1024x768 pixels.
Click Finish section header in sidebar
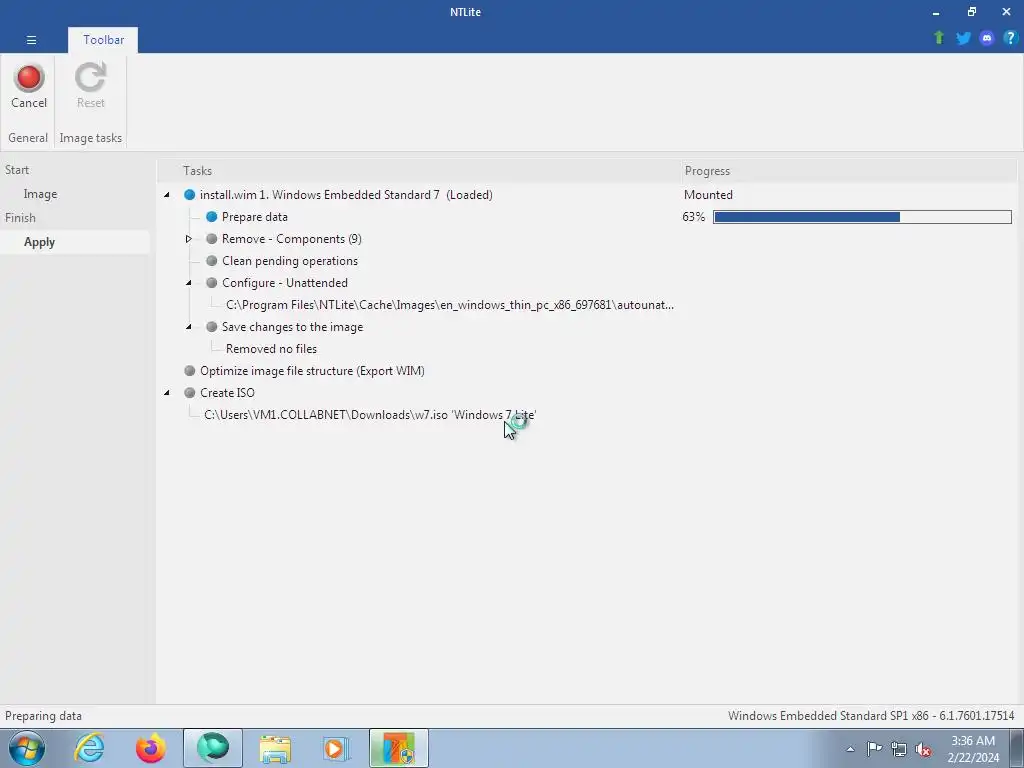pos(20,218)
